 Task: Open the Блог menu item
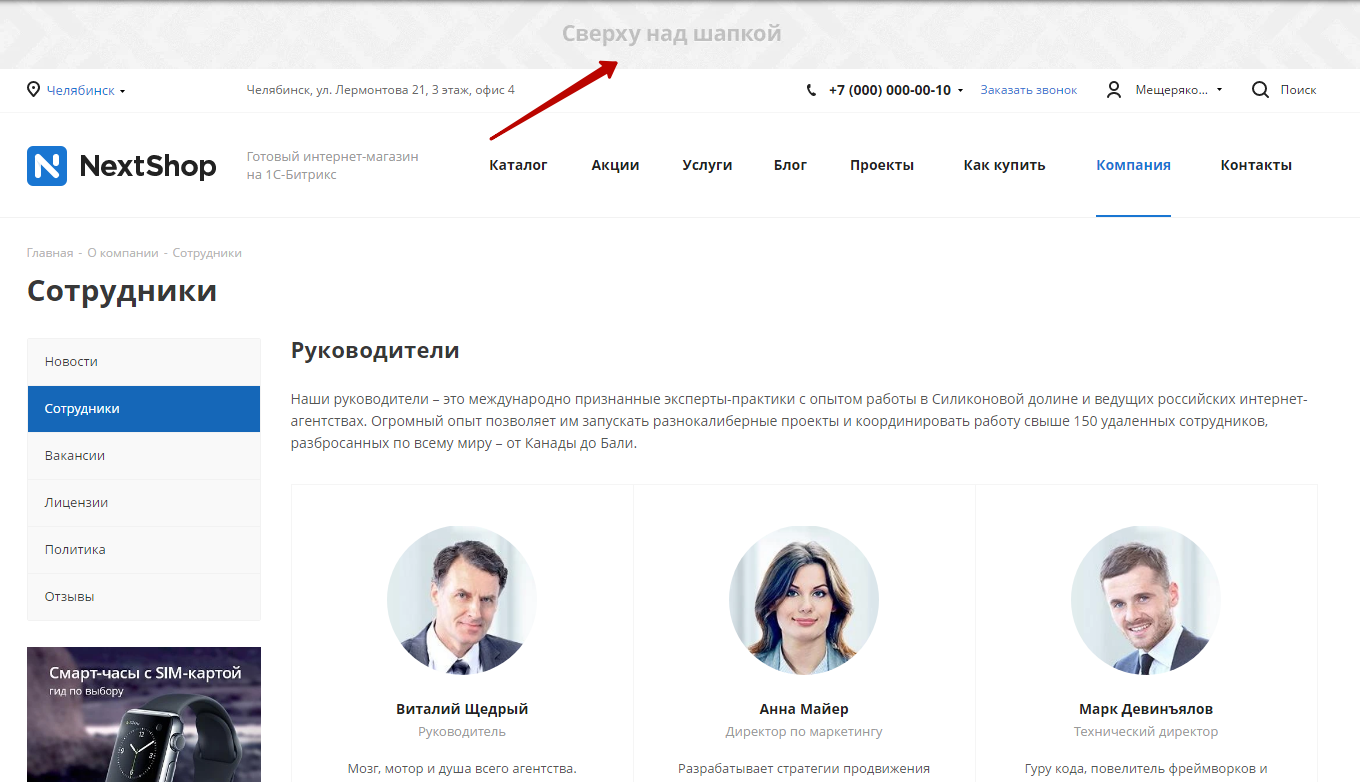[x=790, y=165]
